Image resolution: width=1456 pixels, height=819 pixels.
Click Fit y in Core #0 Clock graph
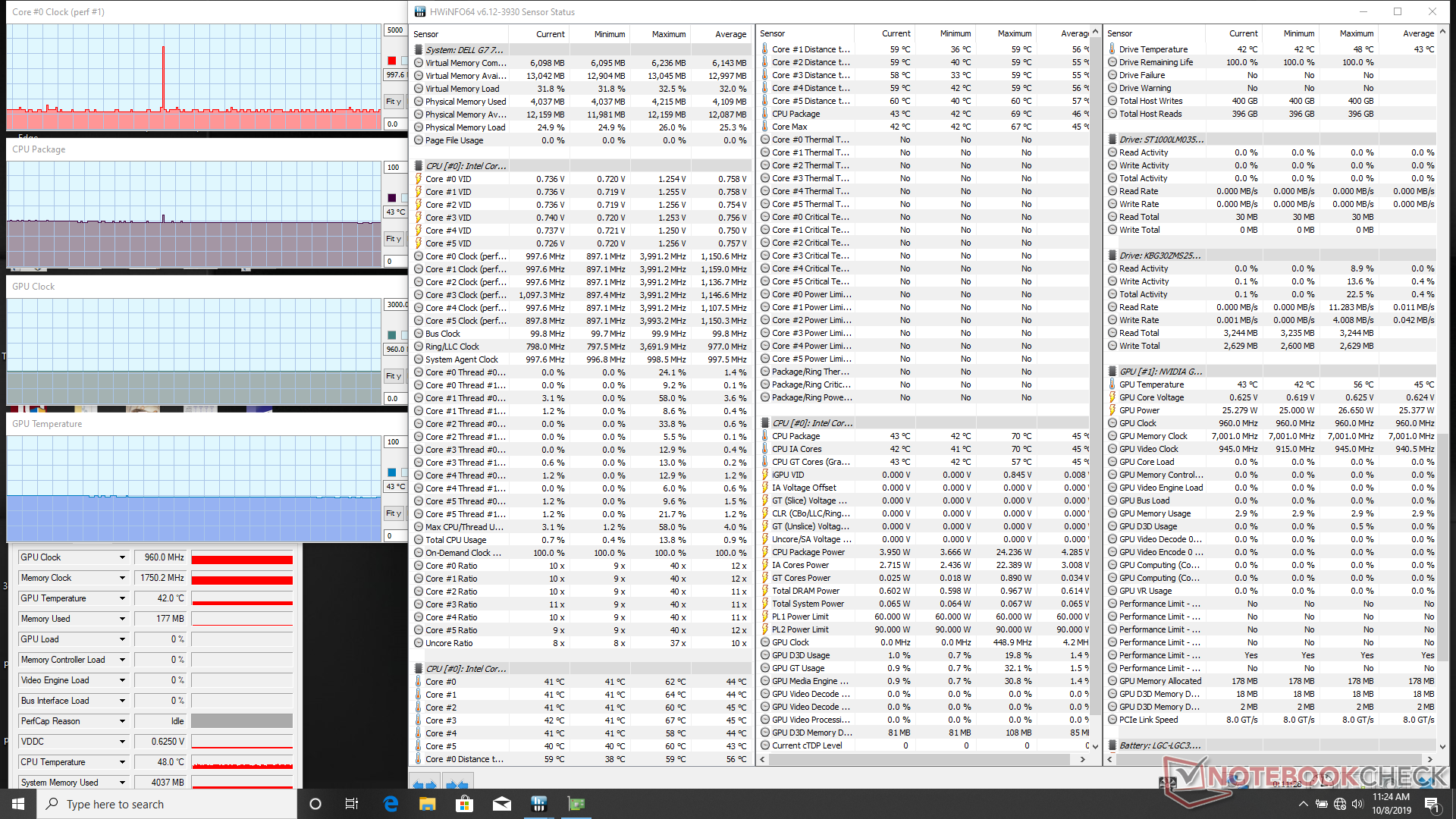click(x=394, y=102)
